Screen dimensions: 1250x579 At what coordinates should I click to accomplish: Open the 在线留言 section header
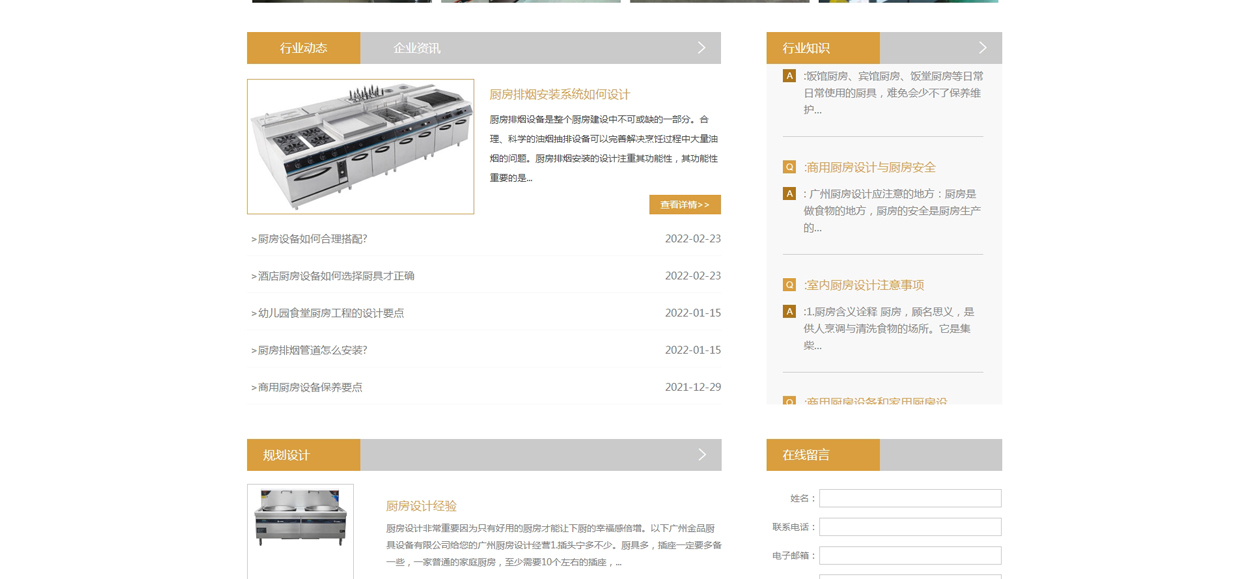click(x=823, y=455)
